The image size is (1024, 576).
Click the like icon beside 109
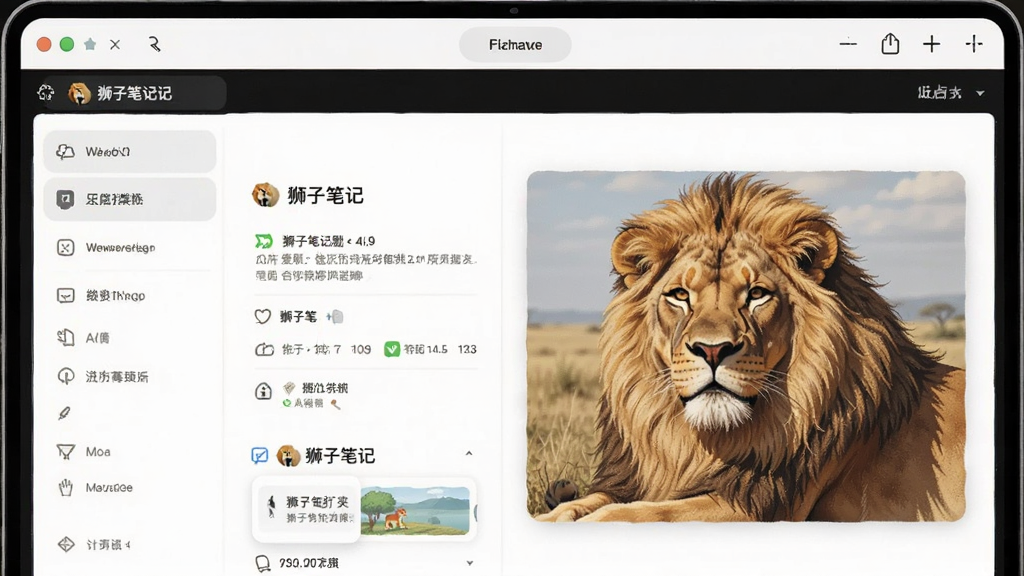[x=264, y=349]
